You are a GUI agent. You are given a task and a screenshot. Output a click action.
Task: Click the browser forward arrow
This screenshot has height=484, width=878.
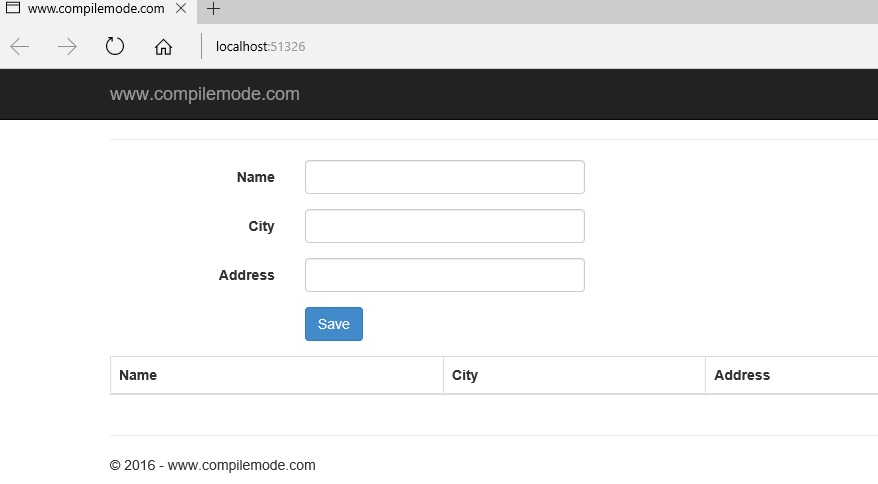pyautogui.click(x=67, y=47)
